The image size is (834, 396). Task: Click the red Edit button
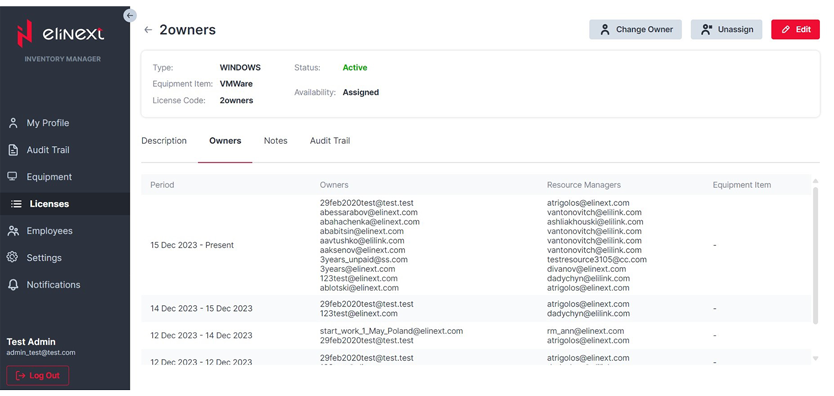coord(796,30)
